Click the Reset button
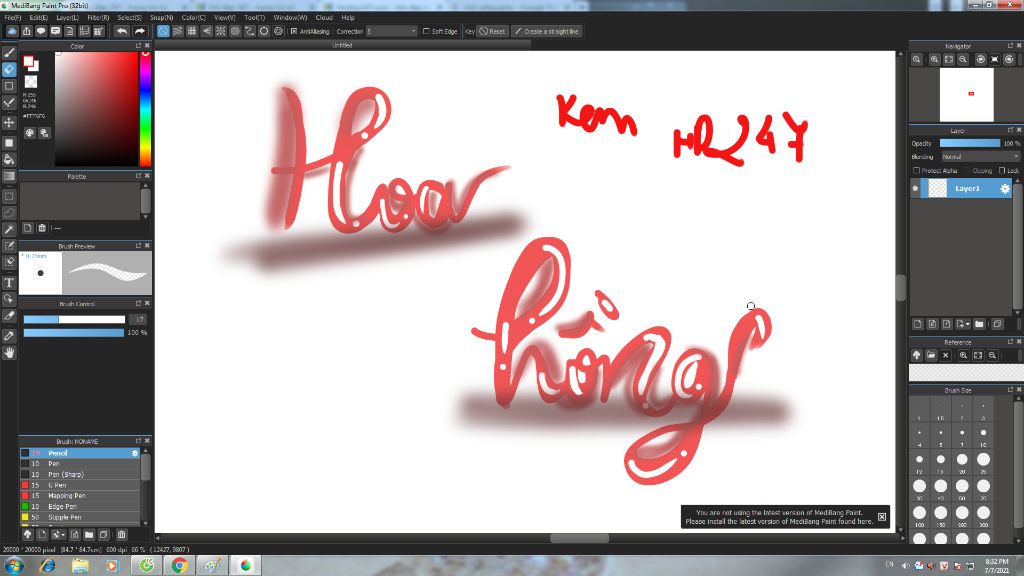This screenshot has height=576, width=1024. pyautogui.click(x=492, y=31)
